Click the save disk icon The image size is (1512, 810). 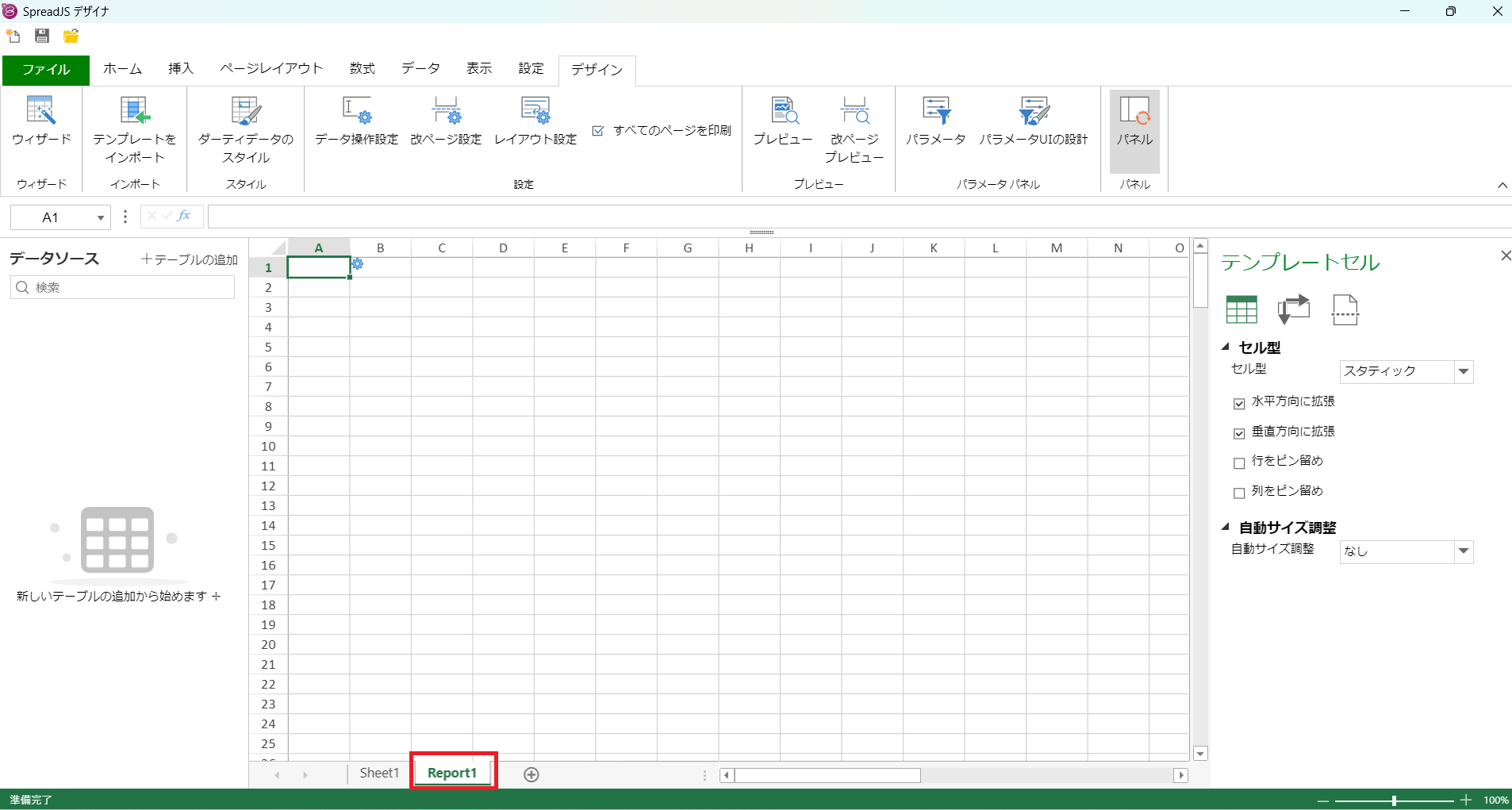click(x=42, y=36)
